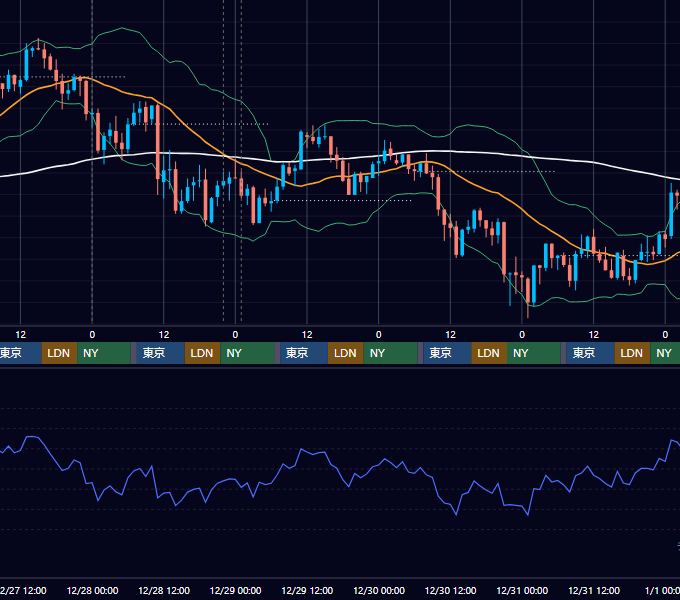Select the 東京 session block covering 12/31 12:00

pyautogui.click(x=590, y=353)
